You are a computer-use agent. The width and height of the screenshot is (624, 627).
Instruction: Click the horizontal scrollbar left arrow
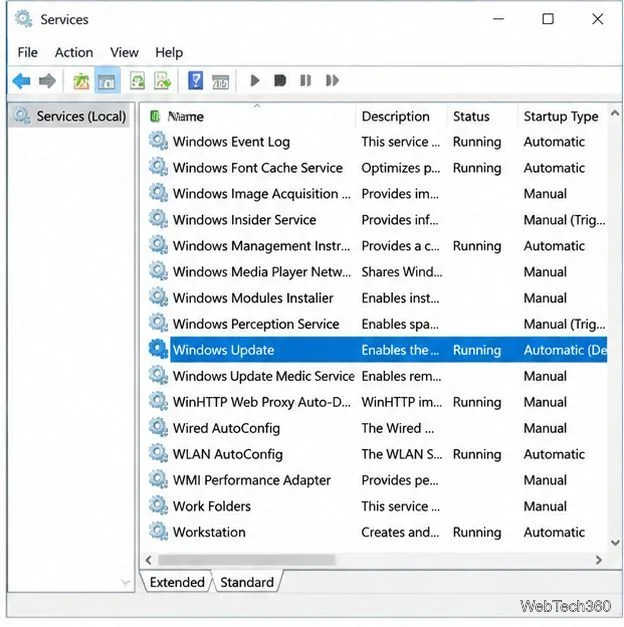click(148, 560)
